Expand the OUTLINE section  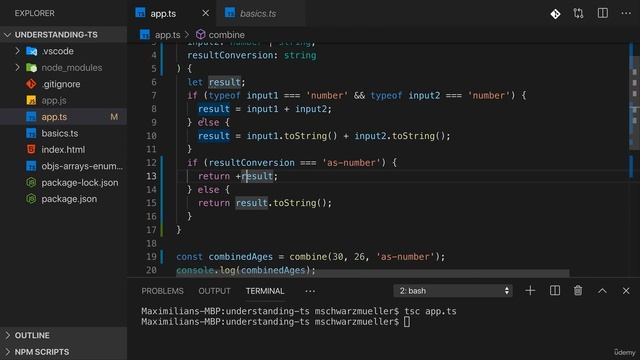point(63,335)
